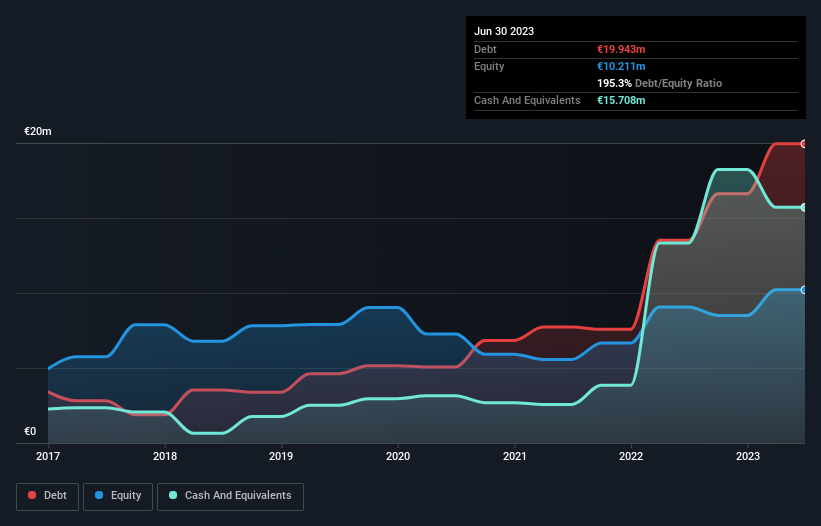Click the 2019 x-axis label
Screen dimensions: 821x526
[x=281, y=456]
